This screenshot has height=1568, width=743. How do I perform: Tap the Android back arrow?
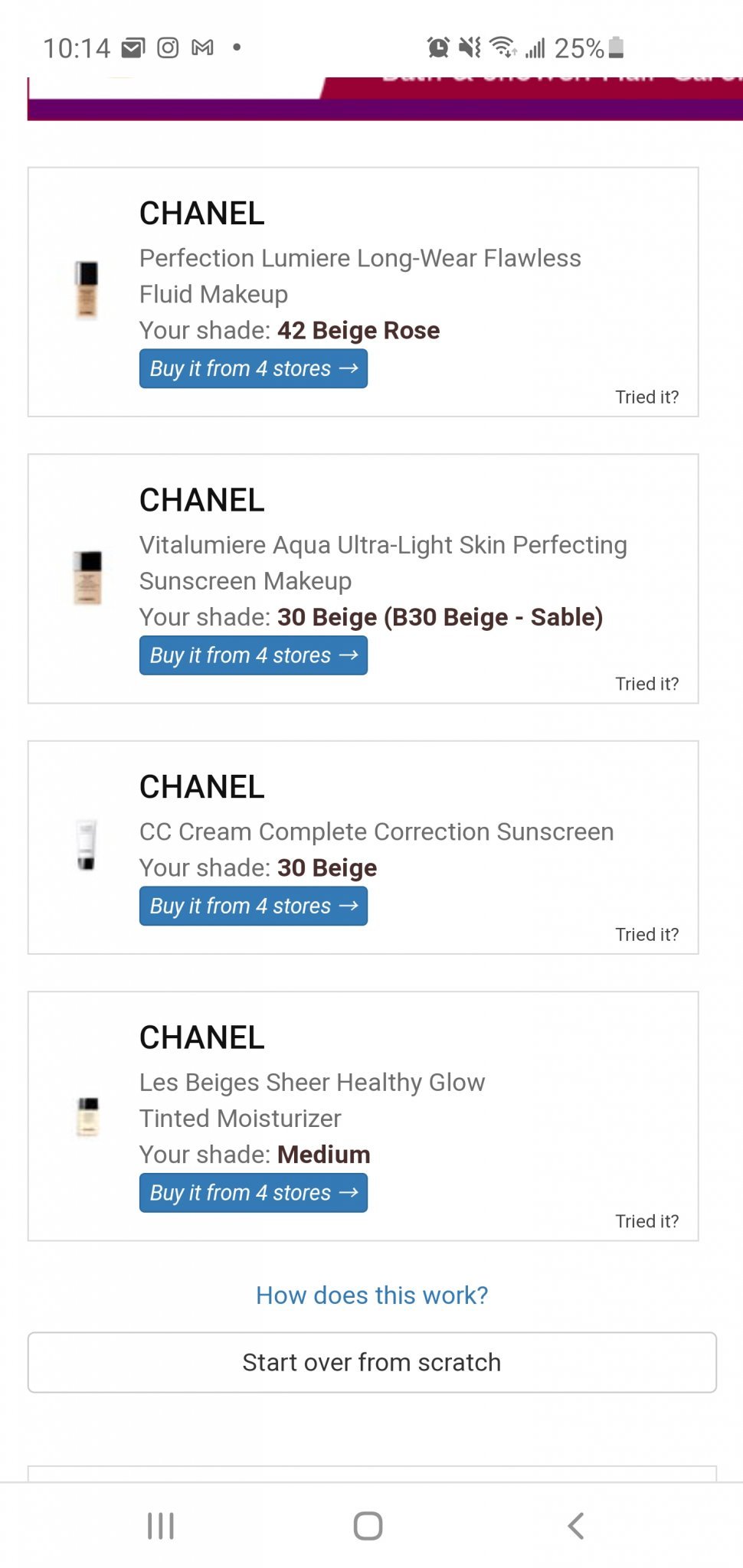[576, 1526]
